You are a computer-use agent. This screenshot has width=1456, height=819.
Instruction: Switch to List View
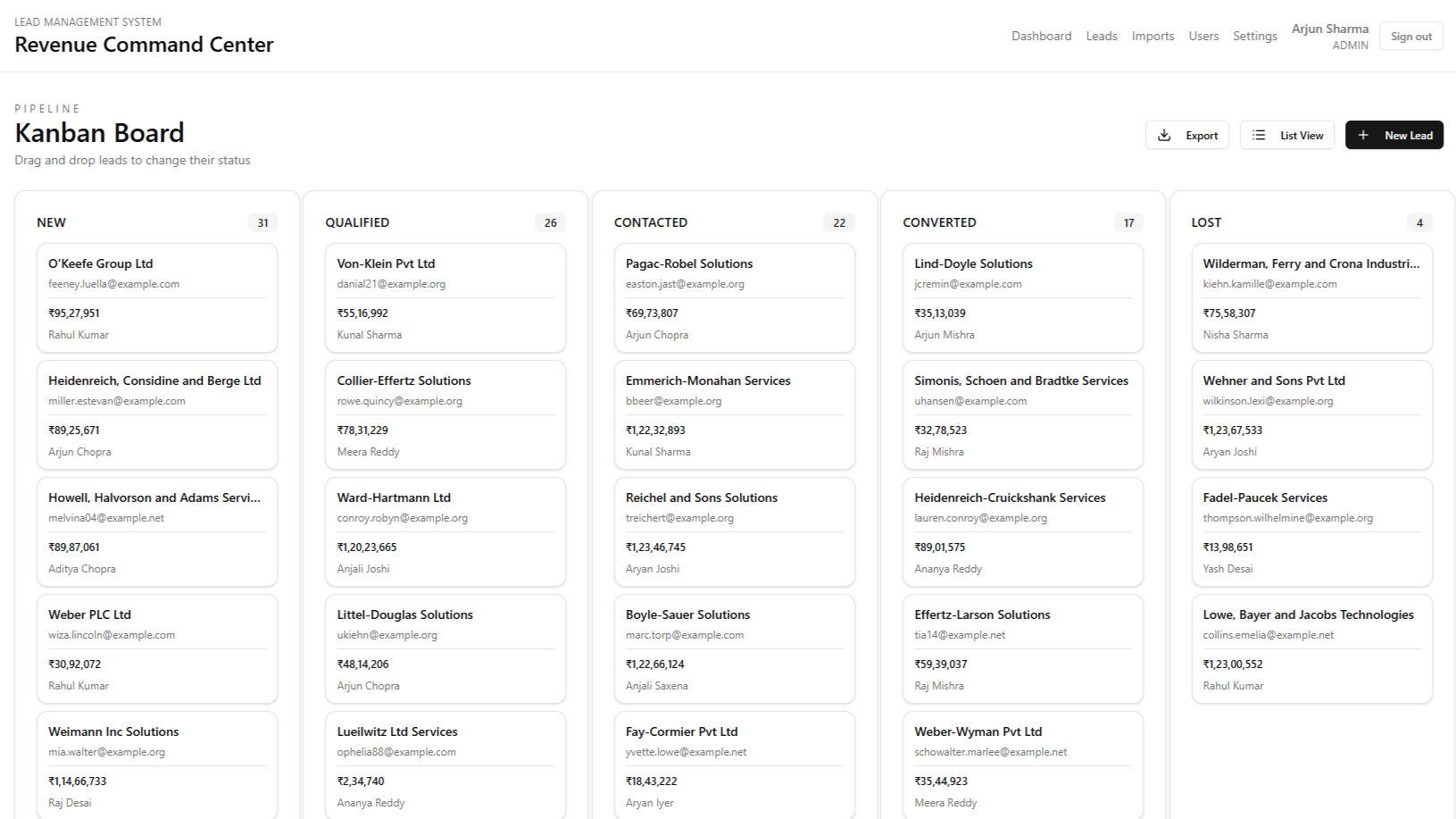[1287, 135]
